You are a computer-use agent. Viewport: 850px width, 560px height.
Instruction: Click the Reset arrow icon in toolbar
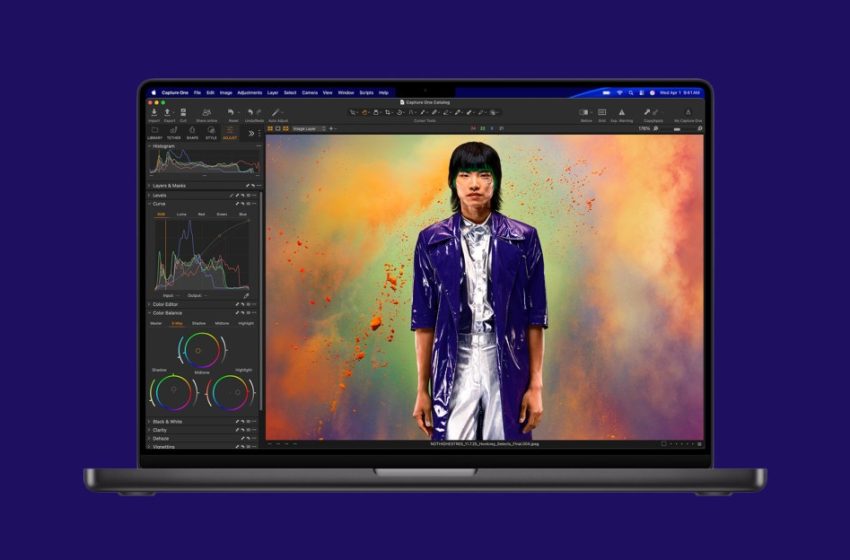(x=233, y=112)
